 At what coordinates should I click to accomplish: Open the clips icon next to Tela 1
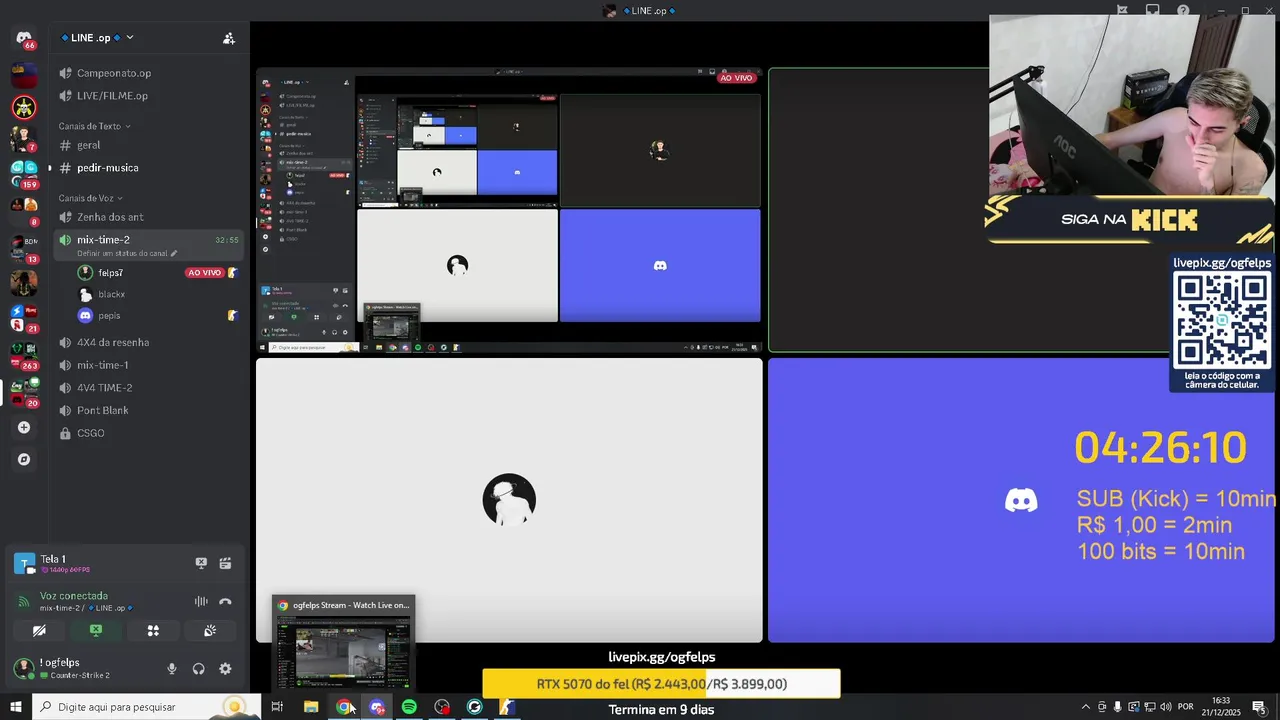(x=225, y=563)
